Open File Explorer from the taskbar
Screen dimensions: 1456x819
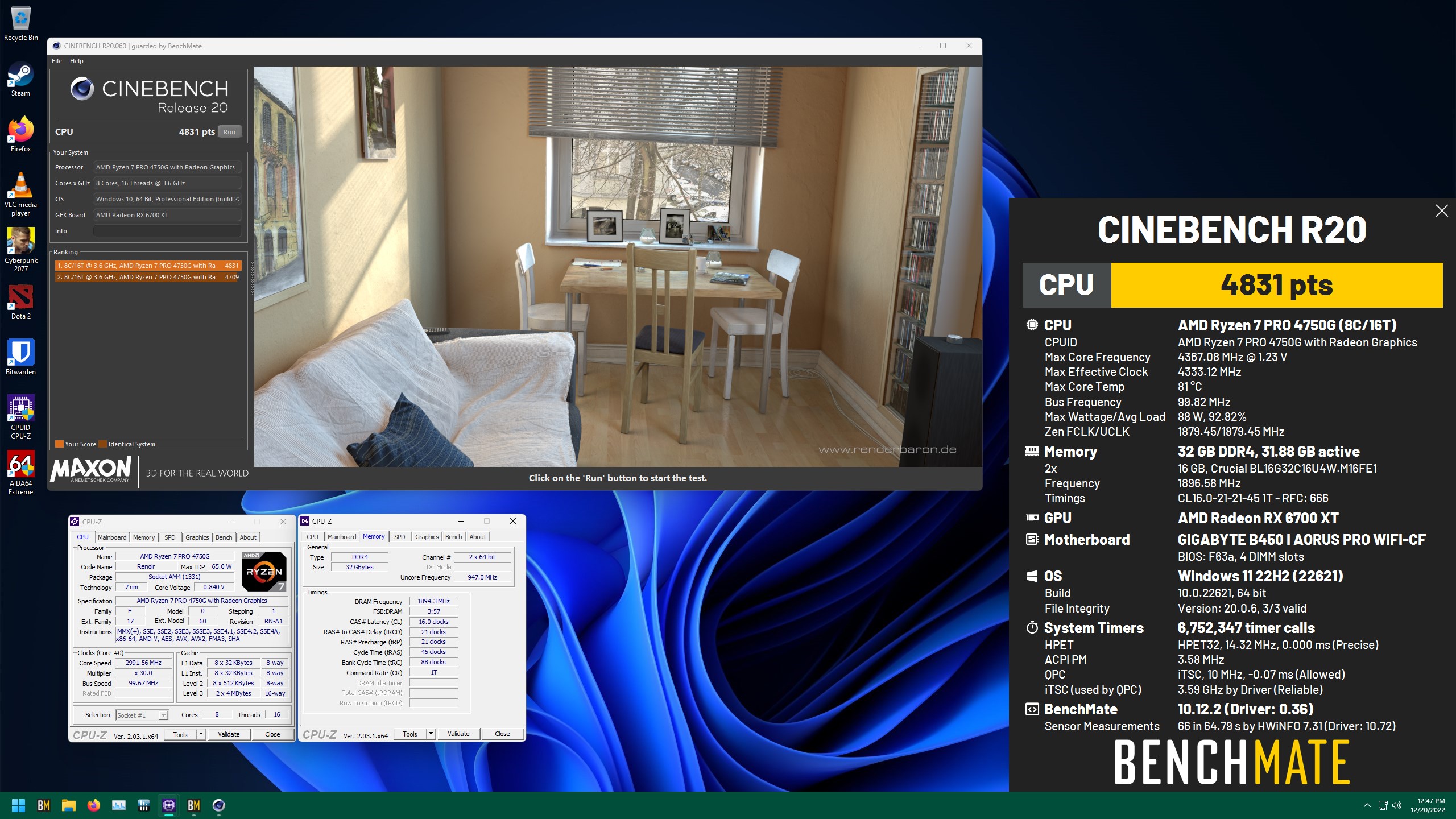[69, 805]
